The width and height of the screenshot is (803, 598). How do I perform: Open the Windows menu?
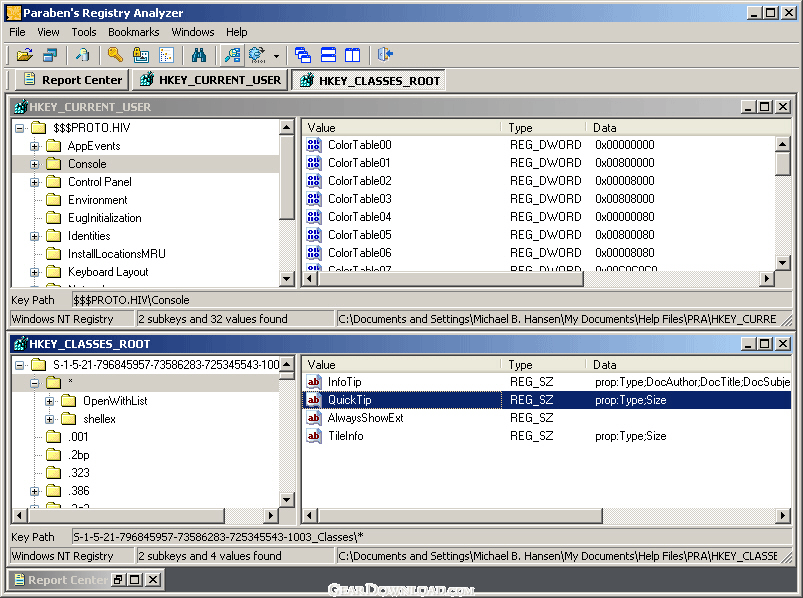click(193, 32)
